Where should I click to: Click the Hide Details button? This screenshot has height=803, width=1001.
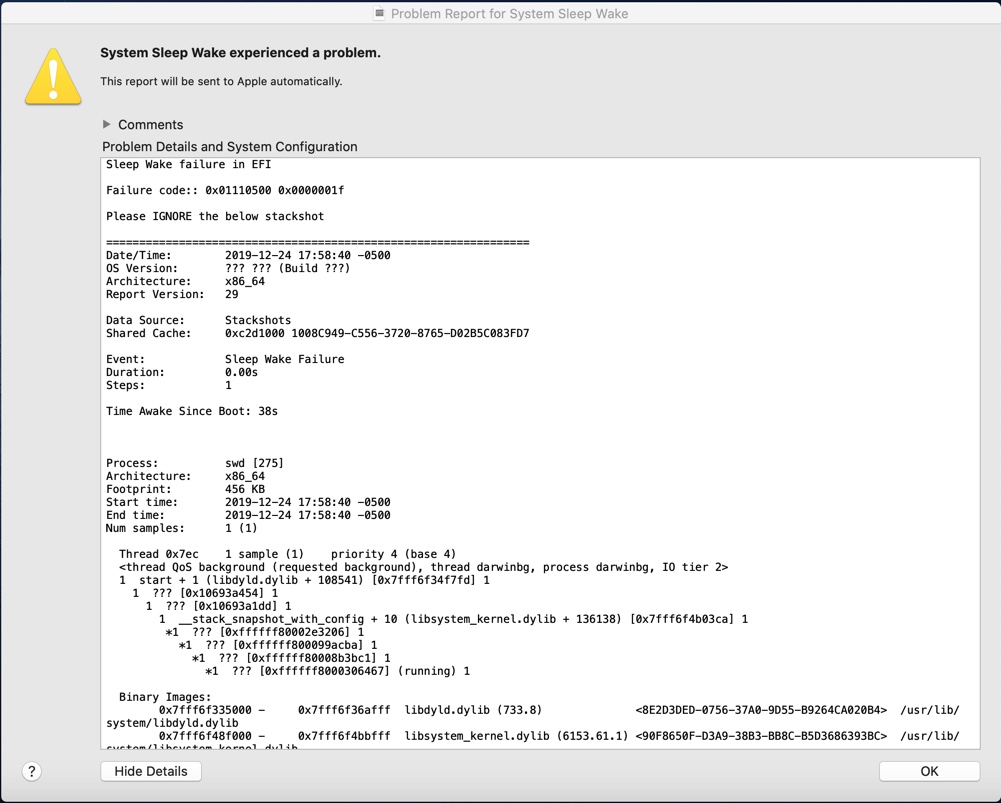(x=151, y=771)
